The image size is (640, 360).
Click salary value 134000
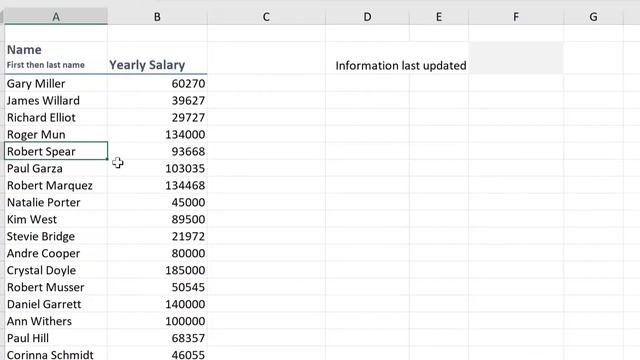pos(157,134)
